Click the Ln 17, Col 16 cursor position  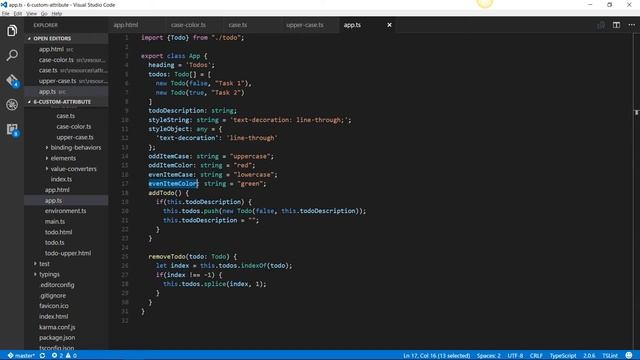pos(436,356)
